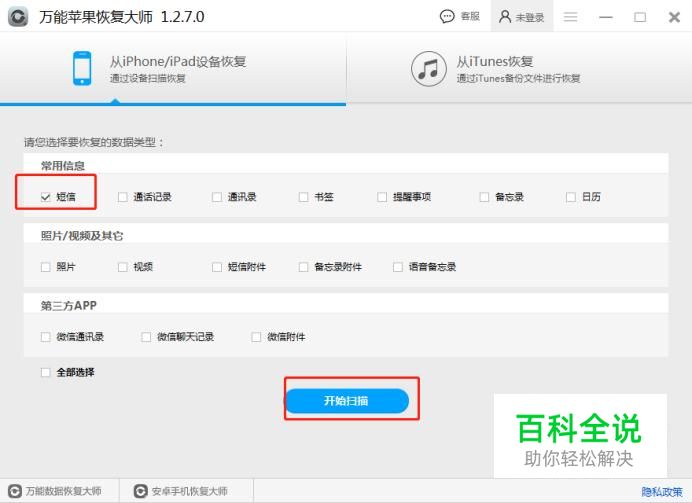Select the 微信通讯录 checkbox
Image resolution: width=692 pixels, height=503 pixels.
pos(45,337)
